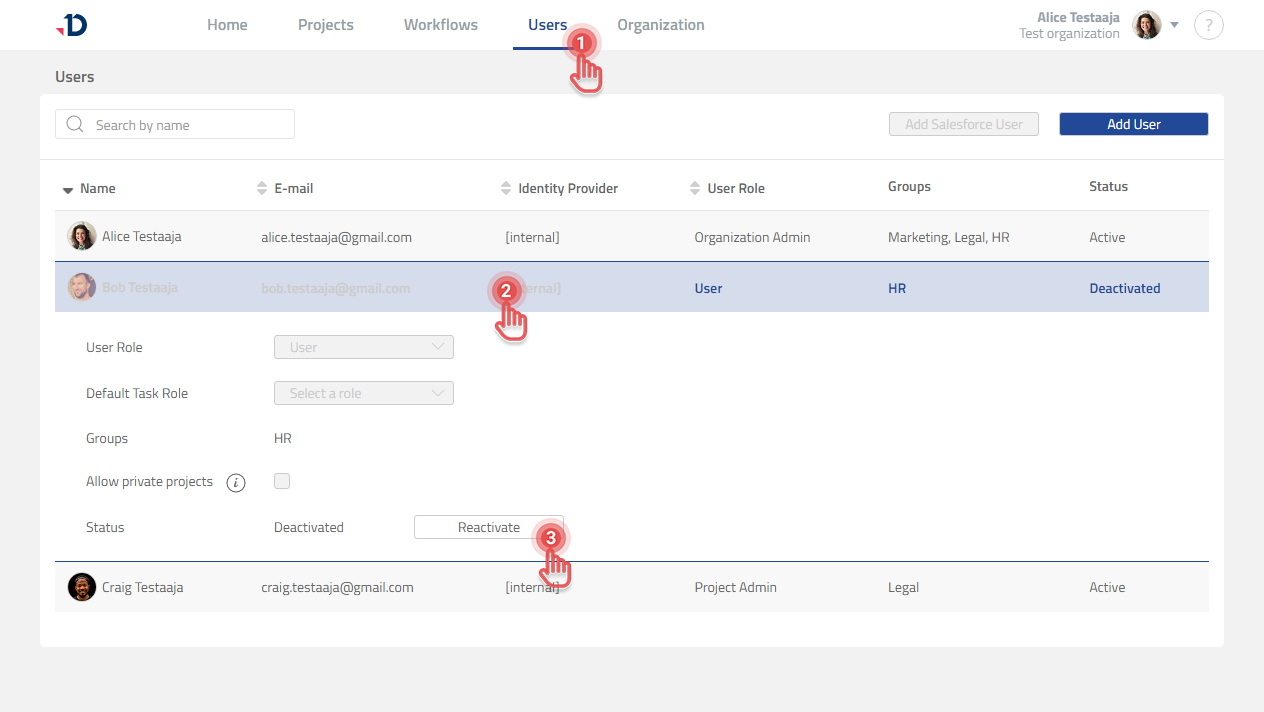Open the help question mark icon
The height and width of the screenshot is (712, 1264).
click(1208, 25)
